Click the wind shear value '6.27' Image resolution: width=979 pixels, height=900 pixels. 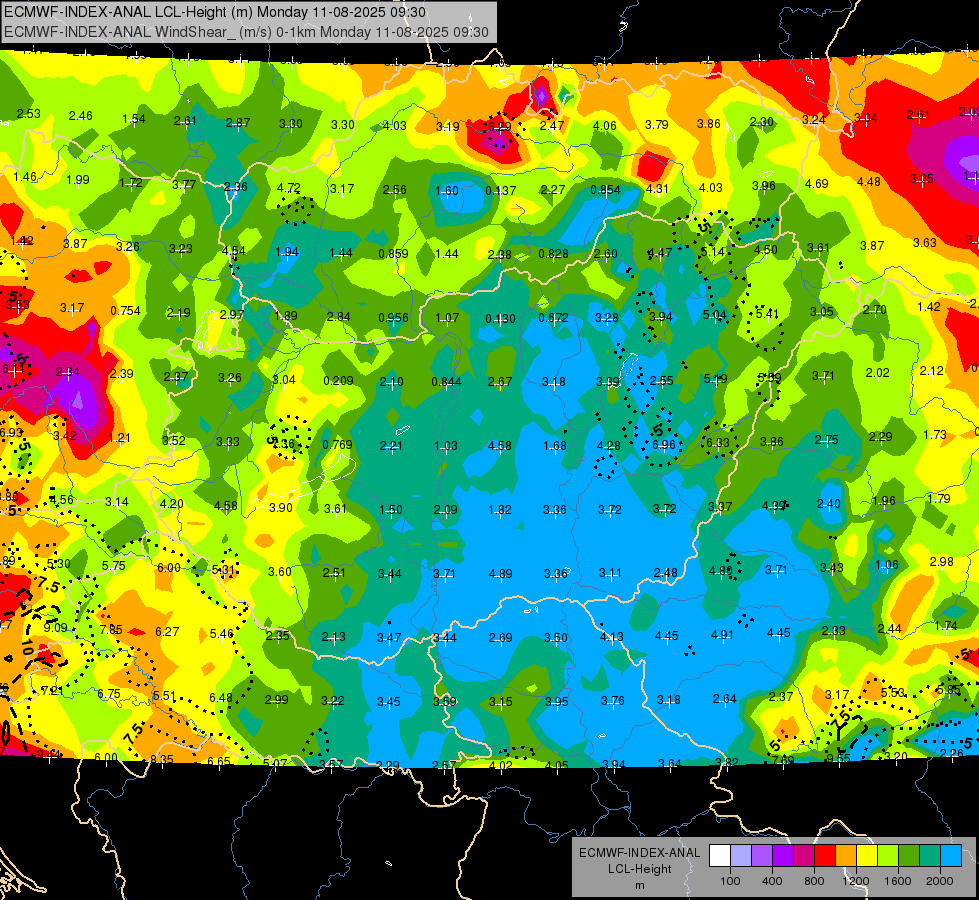(167, 631)
